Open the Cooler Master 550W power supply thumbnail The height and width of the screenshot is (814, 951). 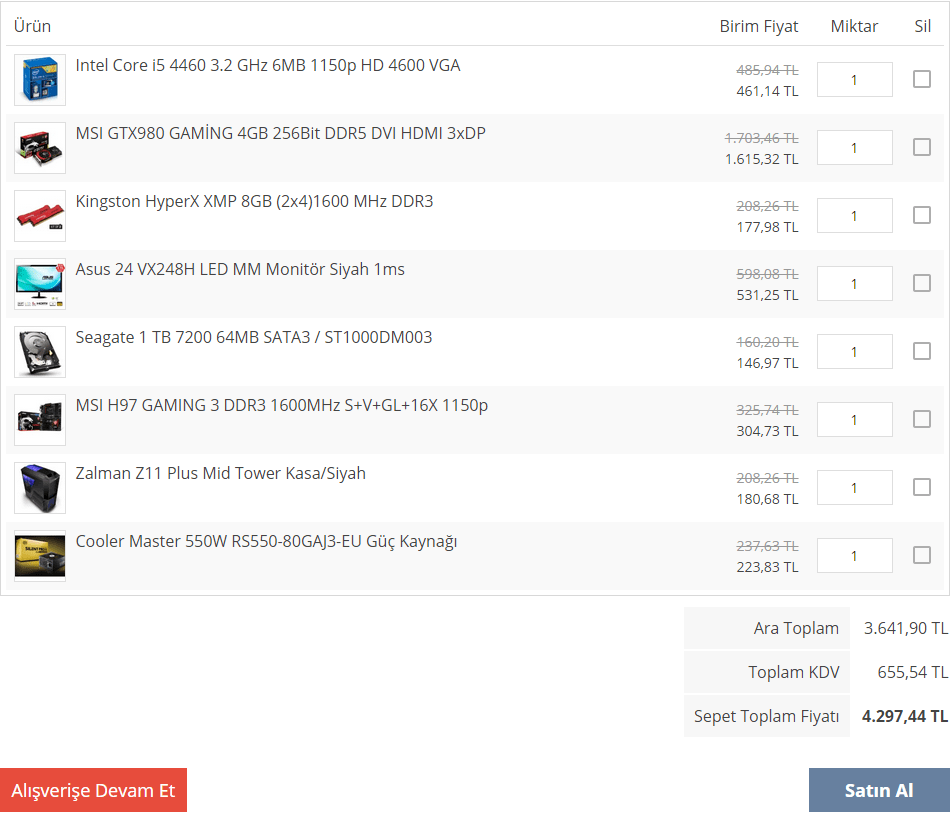40,556
